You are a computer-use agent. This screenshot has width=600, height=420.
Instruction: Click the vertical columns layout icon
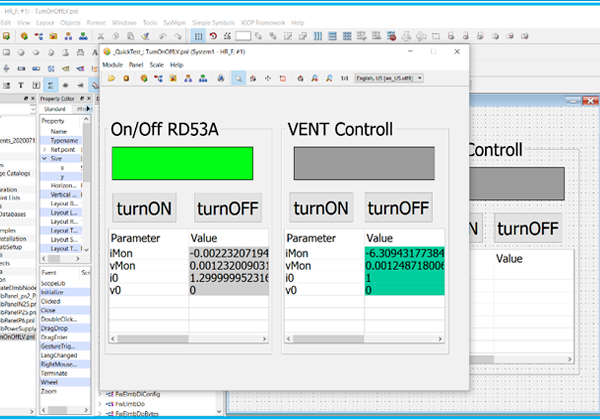318,36
